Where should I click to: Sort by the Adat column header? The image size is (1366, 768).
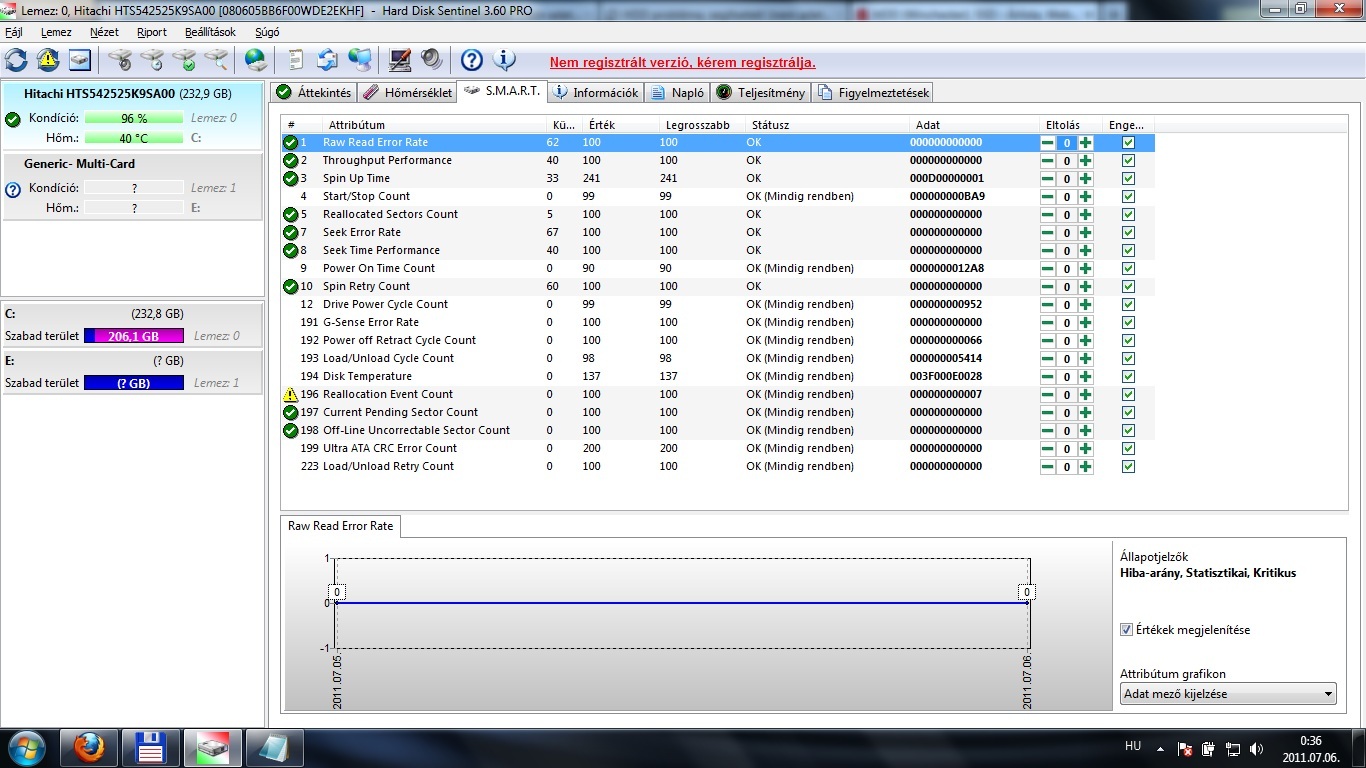coord(974,125)
